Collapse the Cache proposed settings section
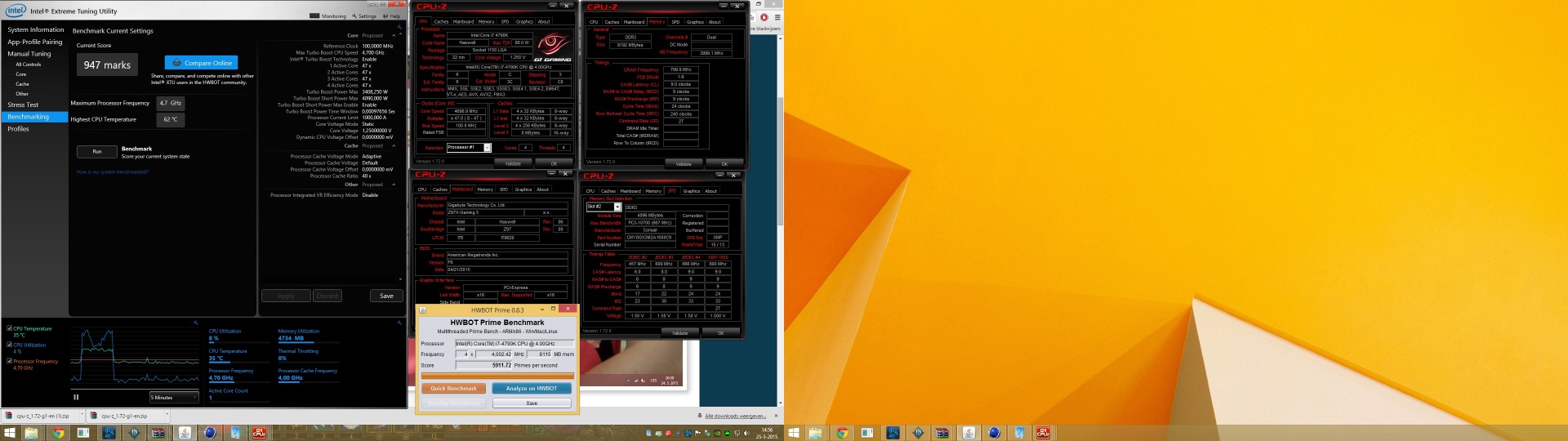 coord(394,146)
